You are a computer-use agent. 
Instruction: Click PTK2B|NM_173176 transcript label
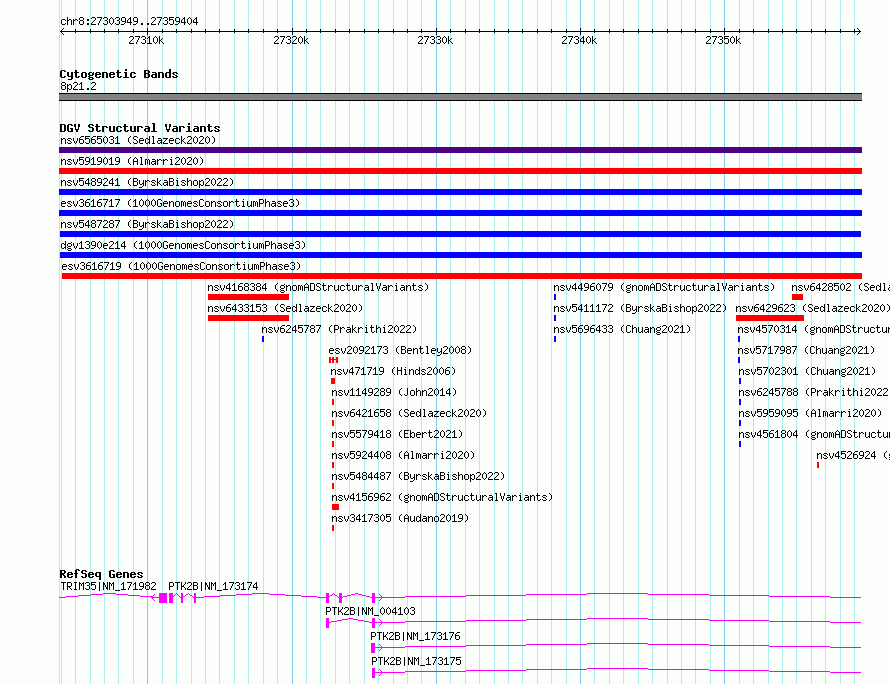click(415, 636)
